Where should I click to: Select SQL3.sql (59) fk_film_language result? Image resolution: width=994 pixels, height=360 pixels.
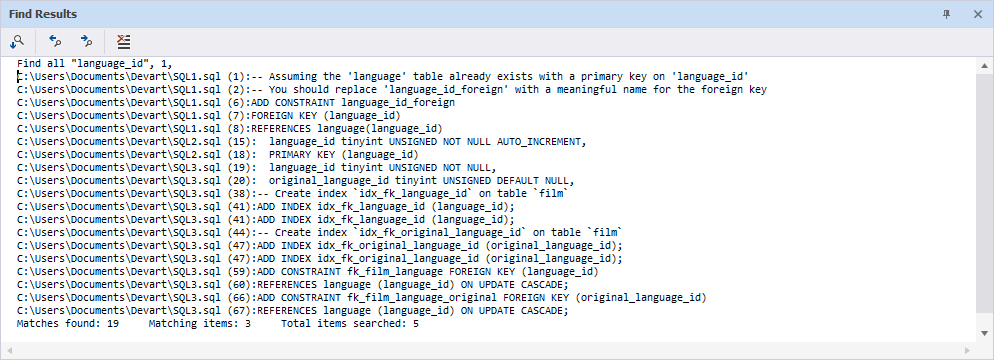(308, 271)
